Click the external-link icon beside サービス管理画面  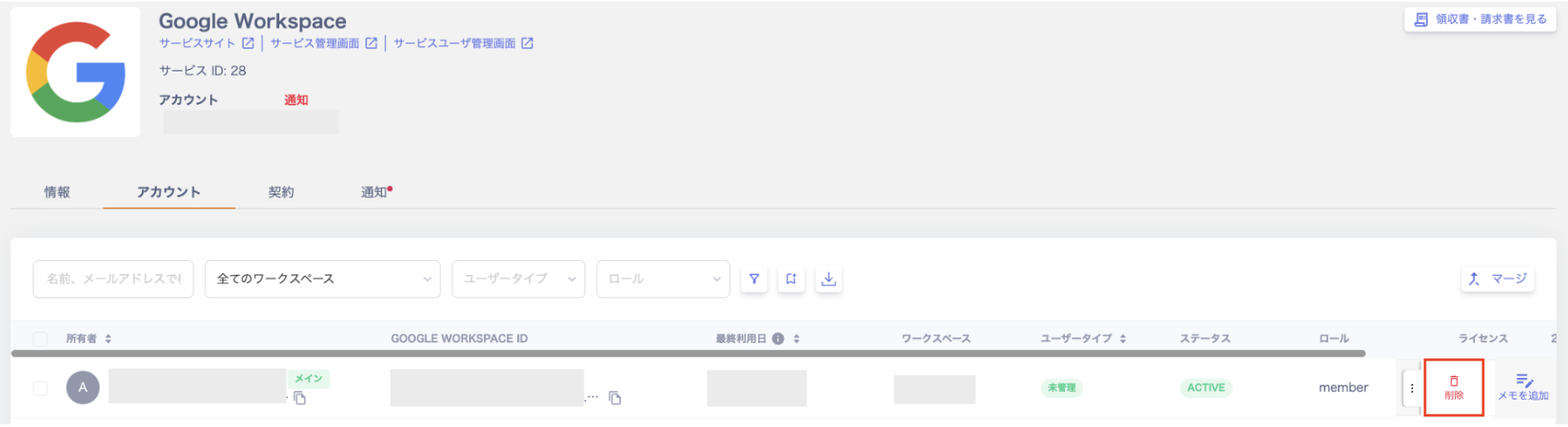tap(371, 43)
